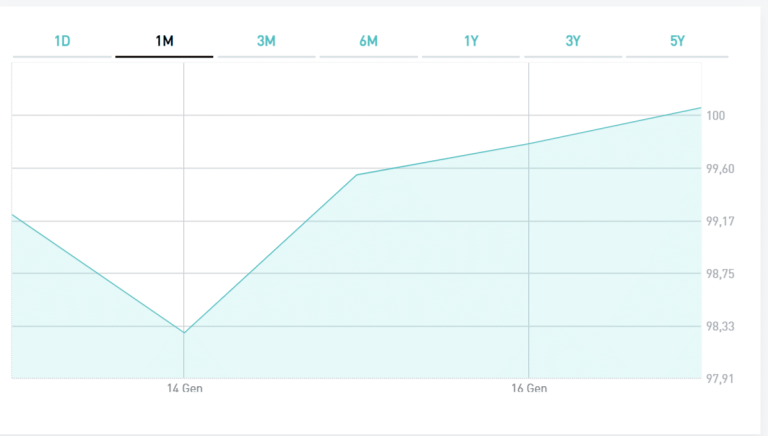Switch to the 1D time range tab

62,42
